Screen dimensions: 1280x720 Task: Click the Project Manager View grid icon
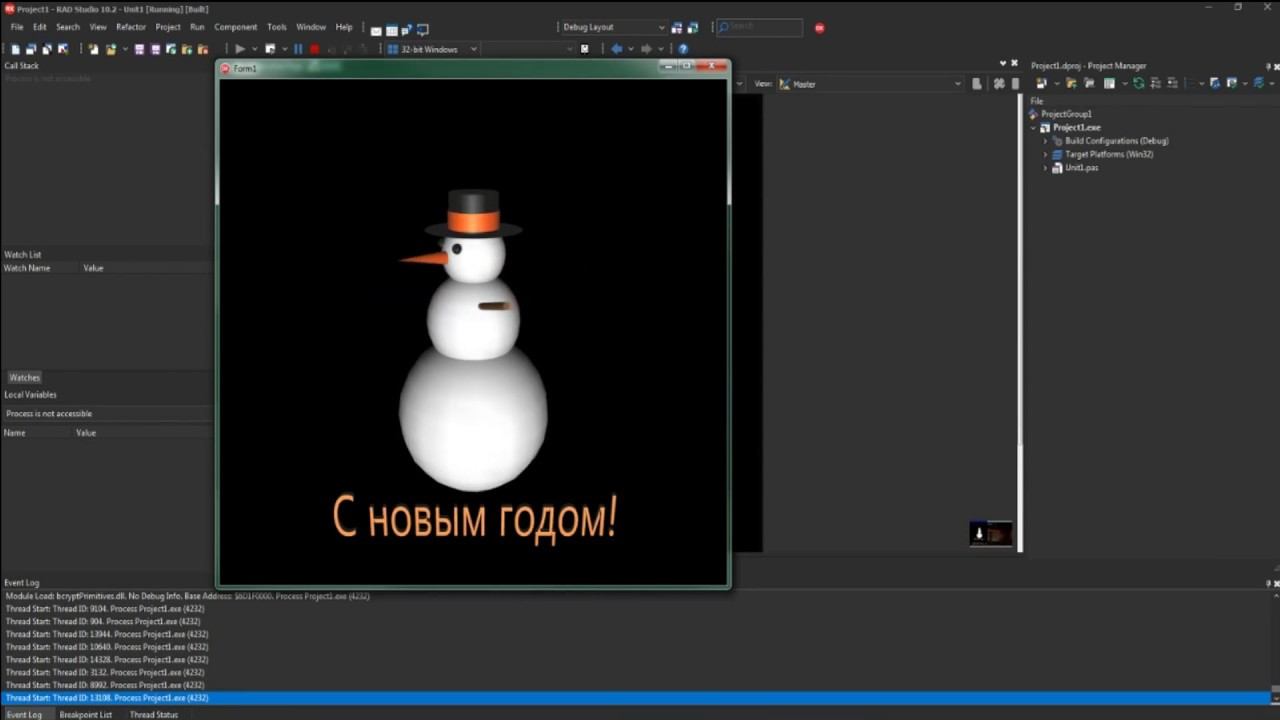(1109, 84)
